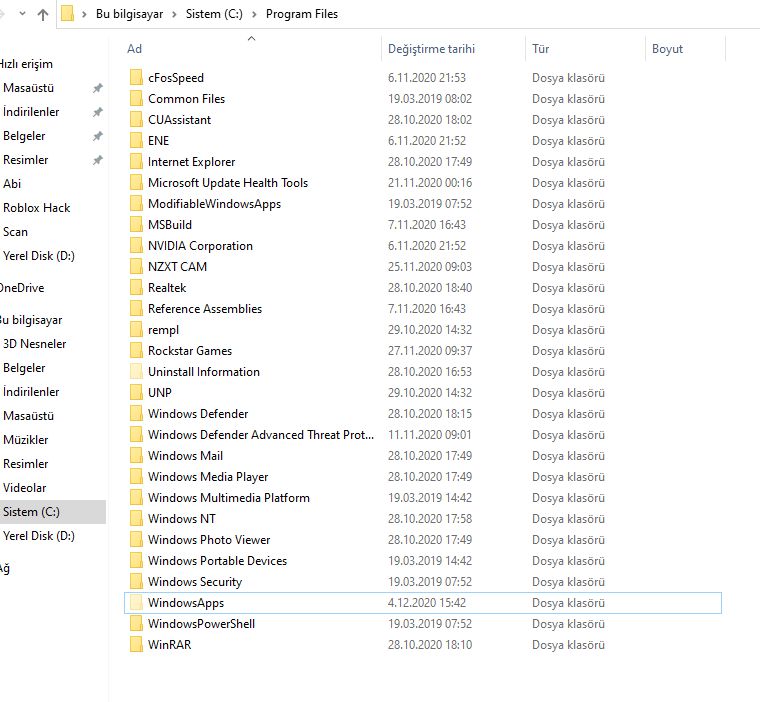This screenshot has height=702, width=760.
Task: Select the ENE folder icon
Action: tap(136, 141)
